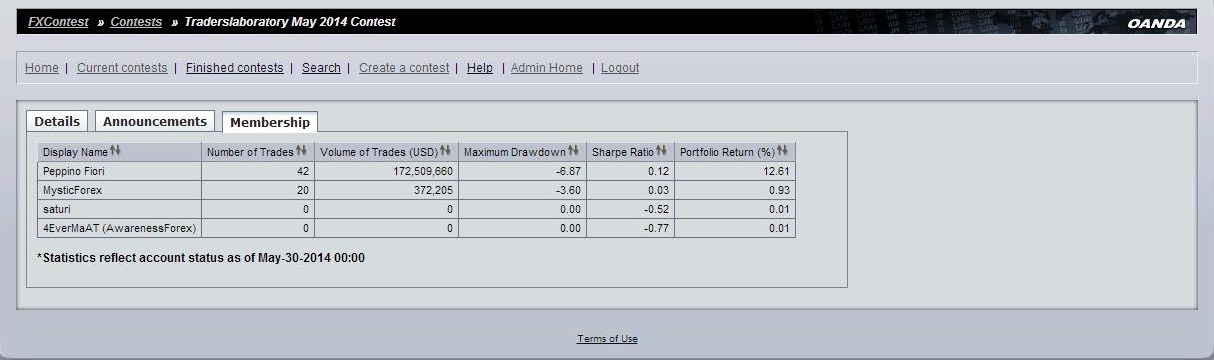The image size is (1214, 360).
Task: Click the 0.93 portfolio return value
Action: pos(779,190)
